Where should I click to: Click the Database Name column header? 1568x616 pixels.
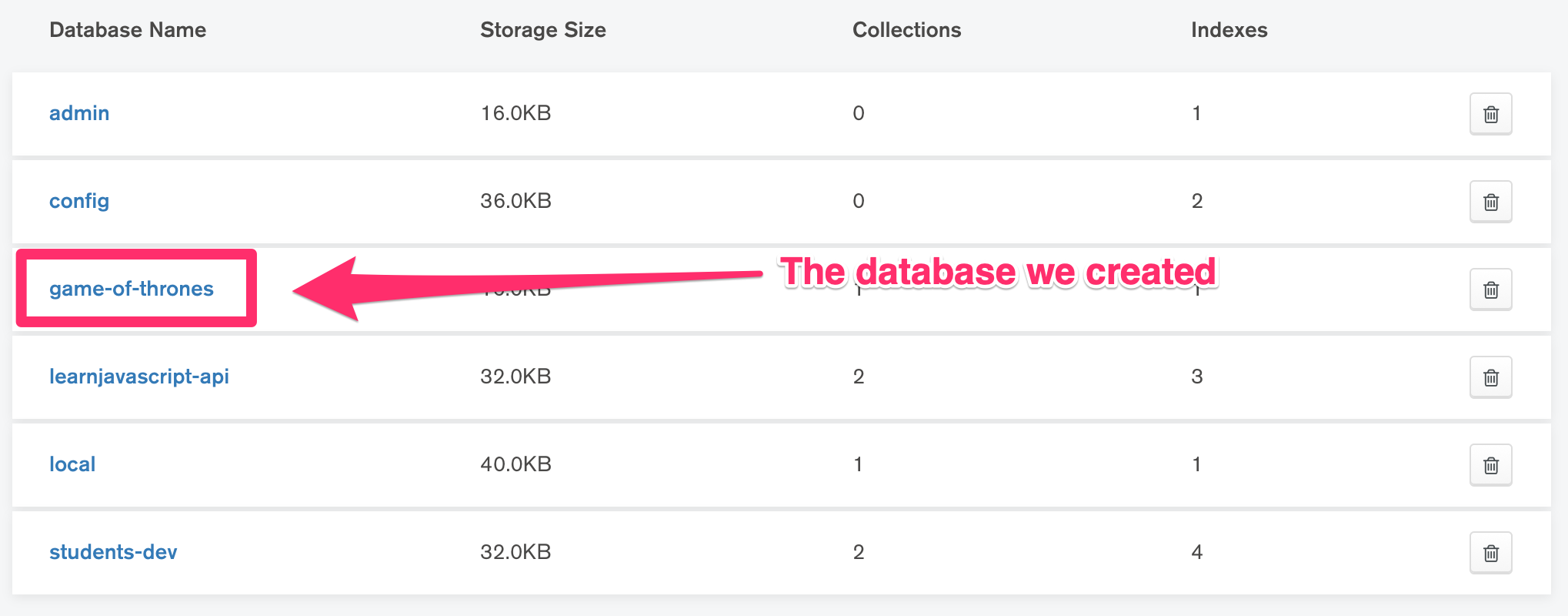128,30
